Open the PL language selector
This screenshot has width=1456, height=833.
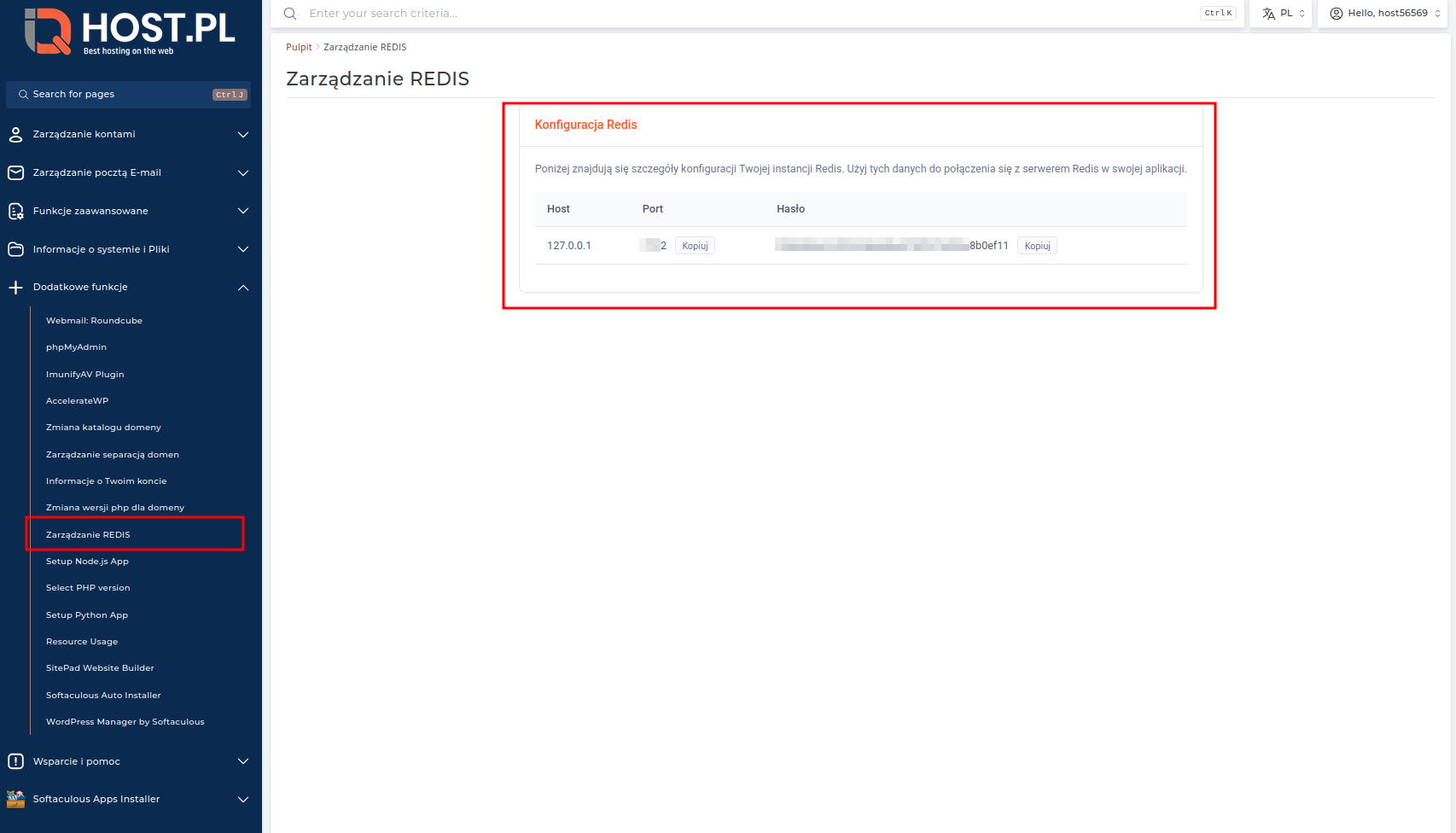[1282, 14]
